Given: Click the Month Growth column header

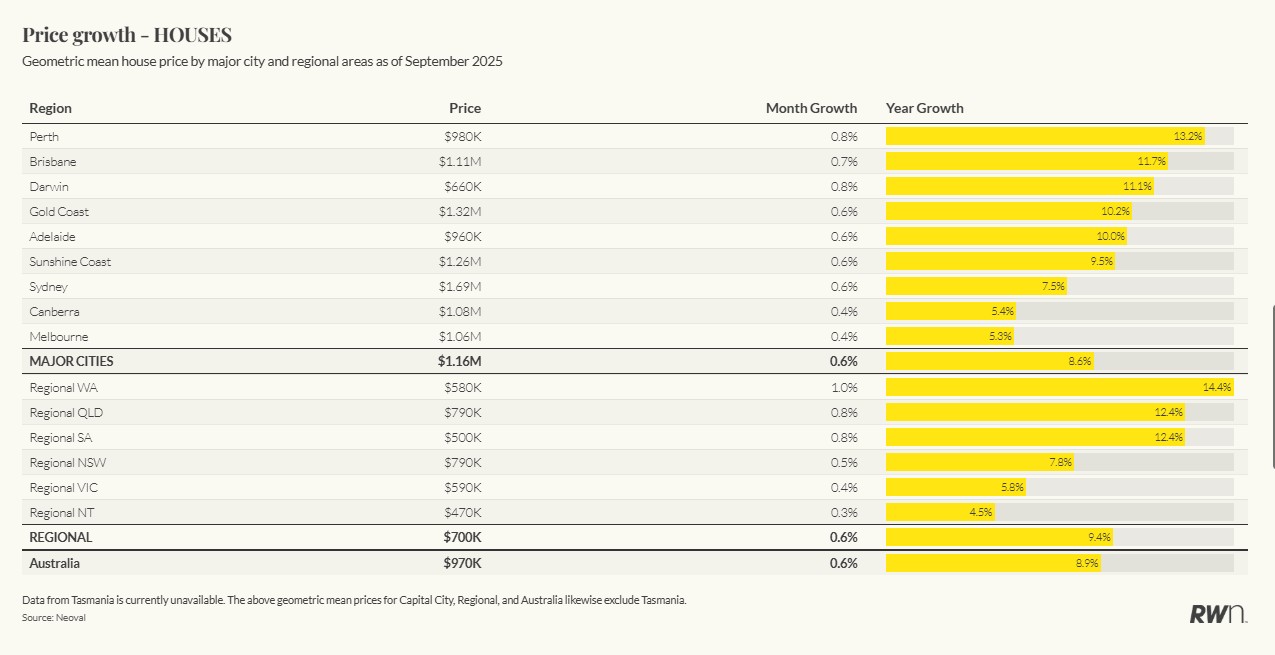Looking at the screenshot, I should click(811, 108).
